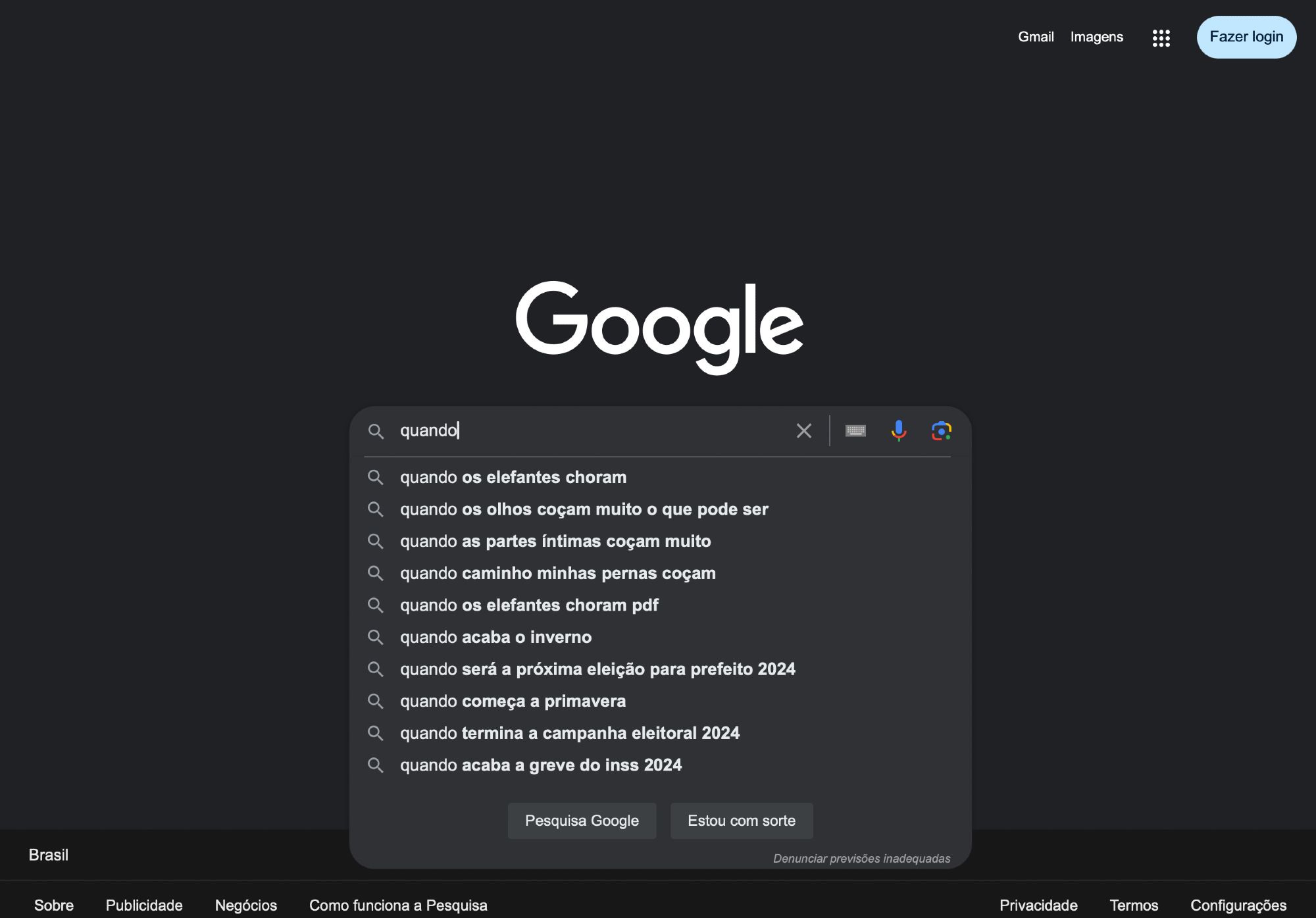
Task: Pick 'quando caminho minhas pernas coçam'
Action: [660, 573]
